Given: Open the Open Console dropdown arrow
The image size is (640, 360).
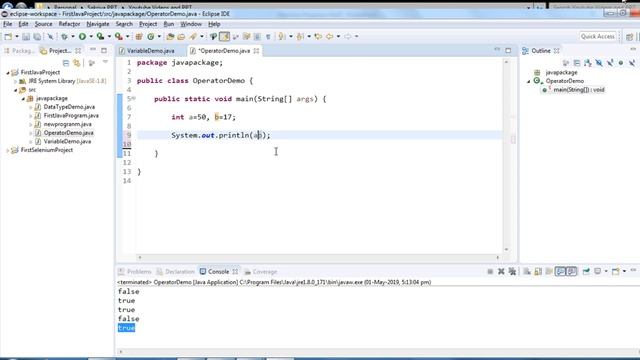Looking at the screenshot, I should (624, 272).
